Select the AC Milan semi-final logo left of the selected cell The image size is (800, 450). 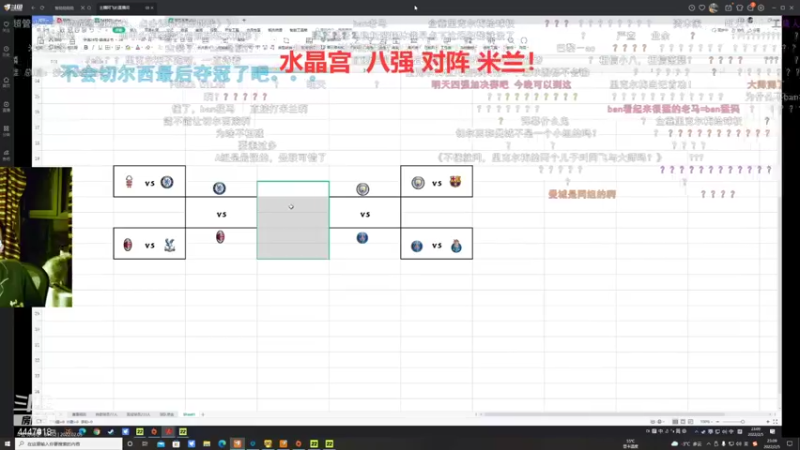(220, 237)
